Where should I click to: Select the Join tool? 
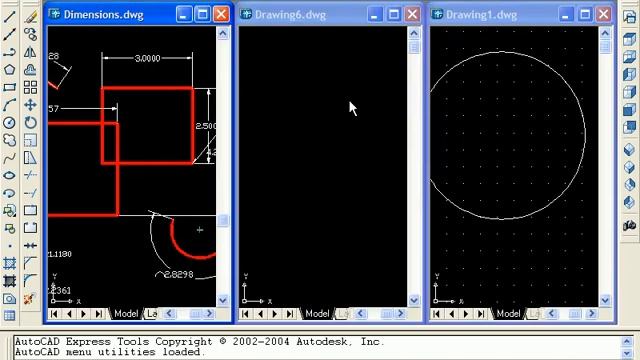(x=30, y=246)
